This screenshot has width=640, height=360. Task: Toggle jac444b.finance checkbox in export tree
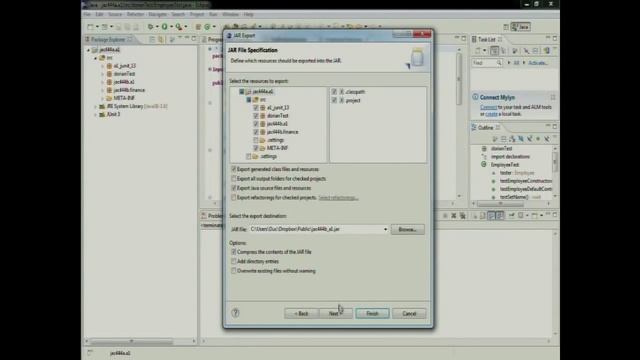click(256, 132)
